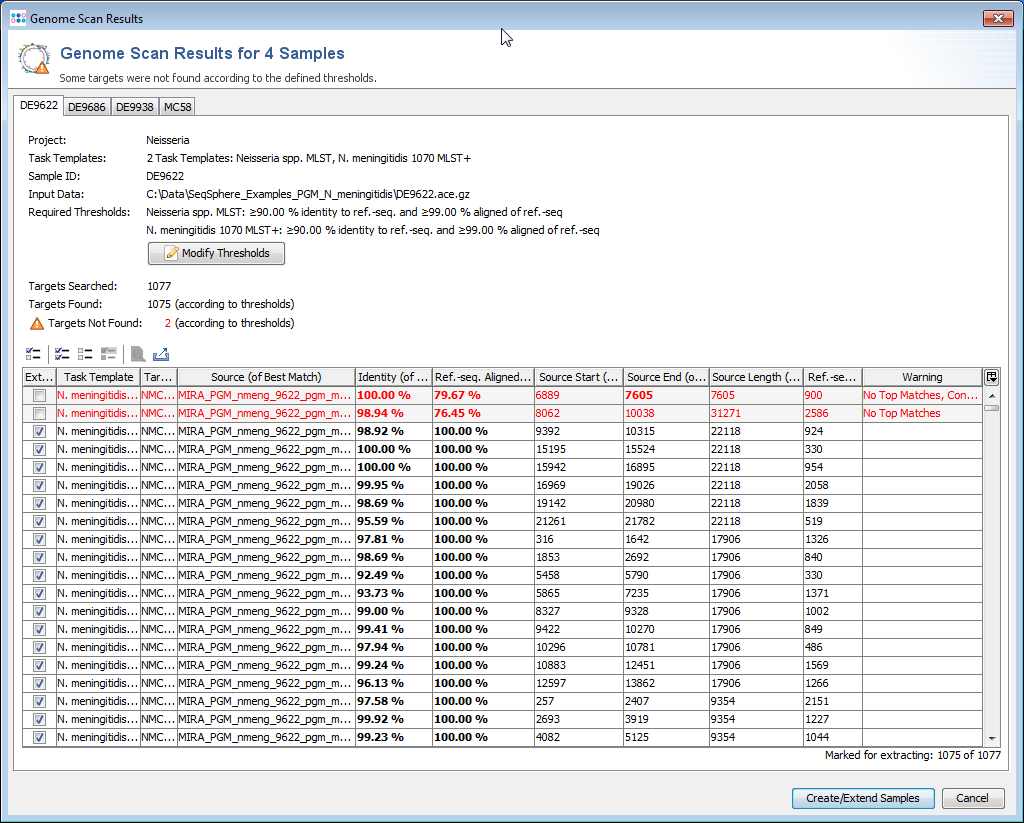Open the table column chooser dropdown

(991, 377)
